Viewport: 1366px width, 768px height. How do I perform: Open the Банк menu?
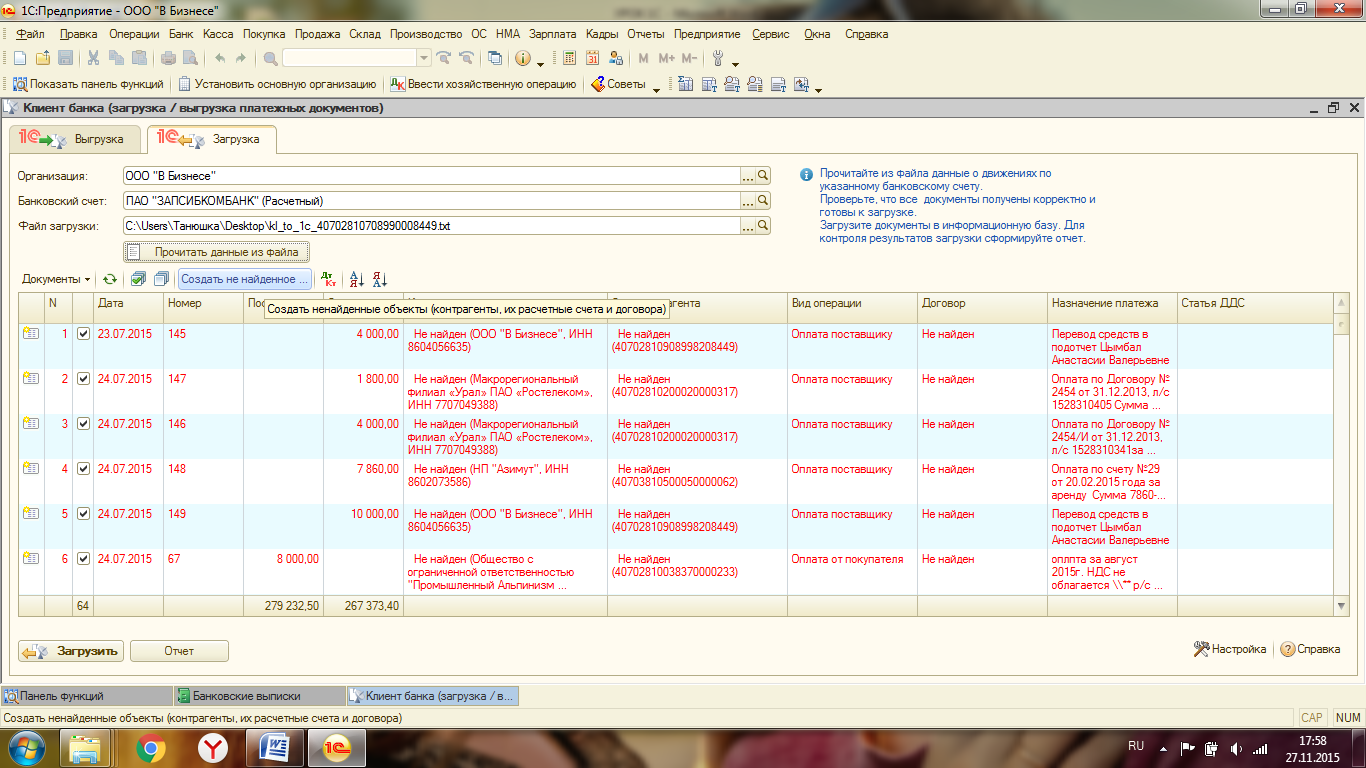(181, 34)
